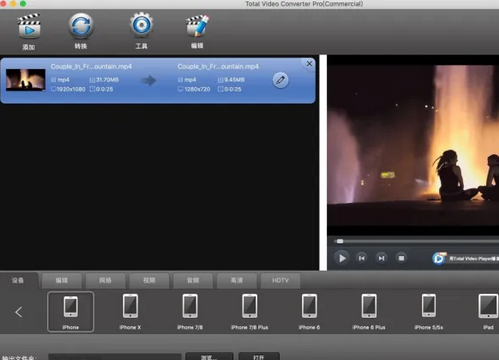
Task: Open the 编辑 clapperboard-and-pencil toolbar icon
Action: 197,26
